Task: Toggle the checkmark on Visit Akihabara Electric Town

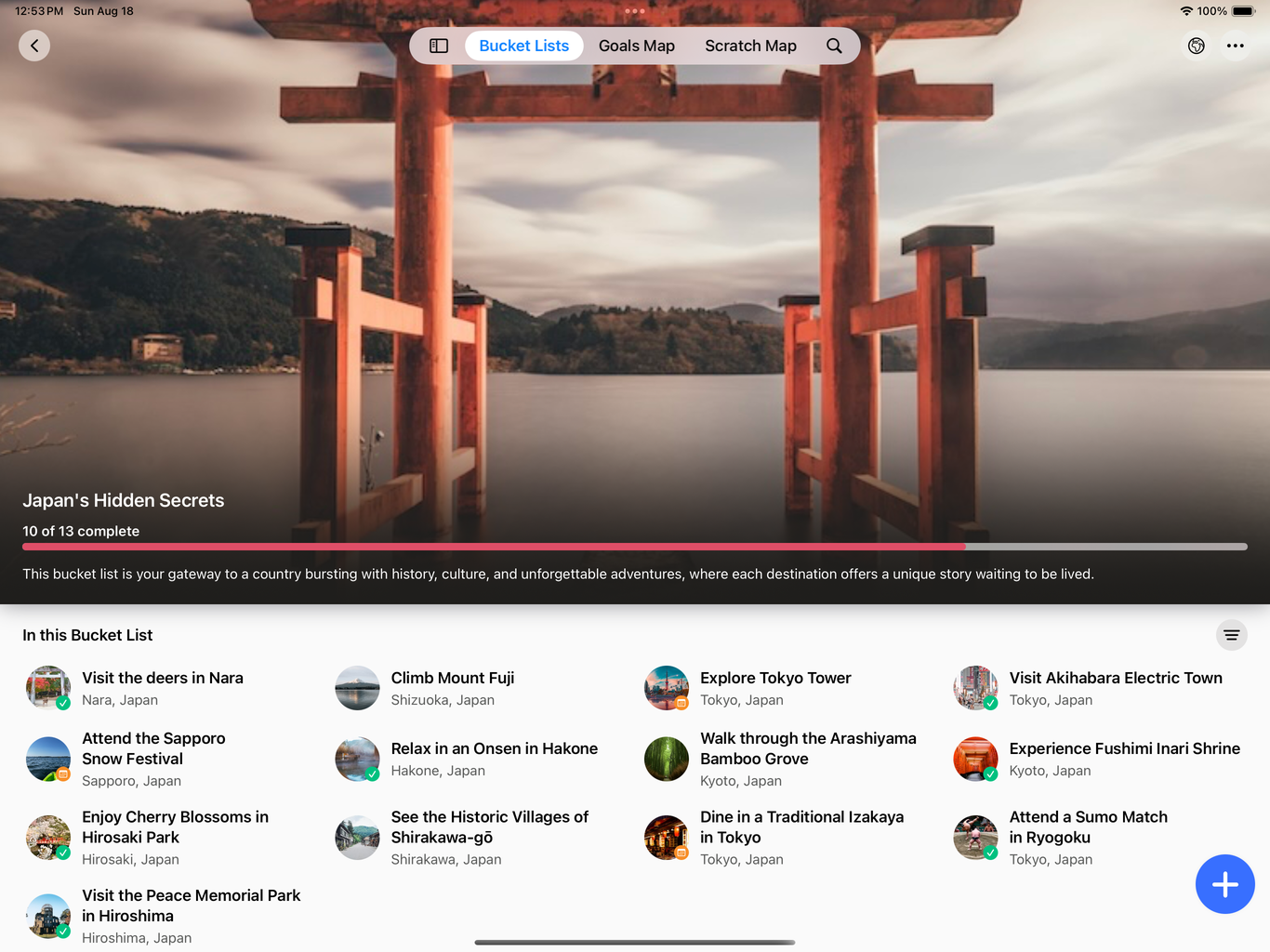Action: click(x=991, y=704)
